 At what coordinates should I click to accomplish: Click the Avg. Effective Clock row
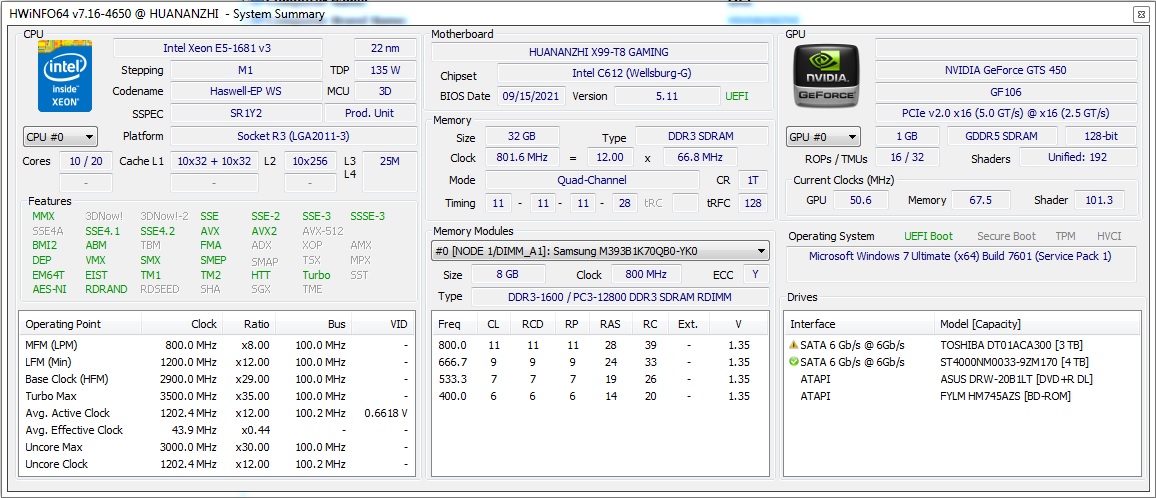pos(216,430)
